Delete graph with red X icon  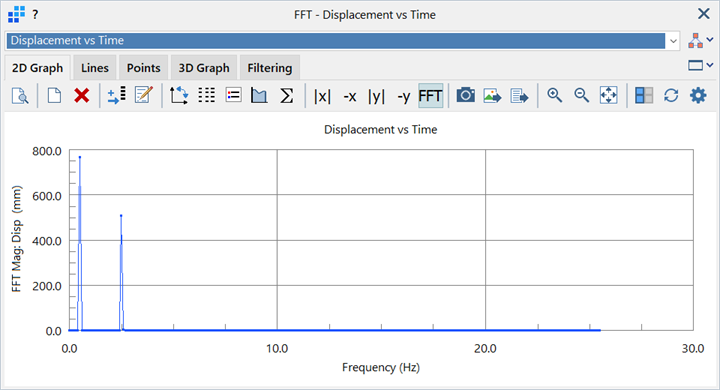(x=82, y=96)
